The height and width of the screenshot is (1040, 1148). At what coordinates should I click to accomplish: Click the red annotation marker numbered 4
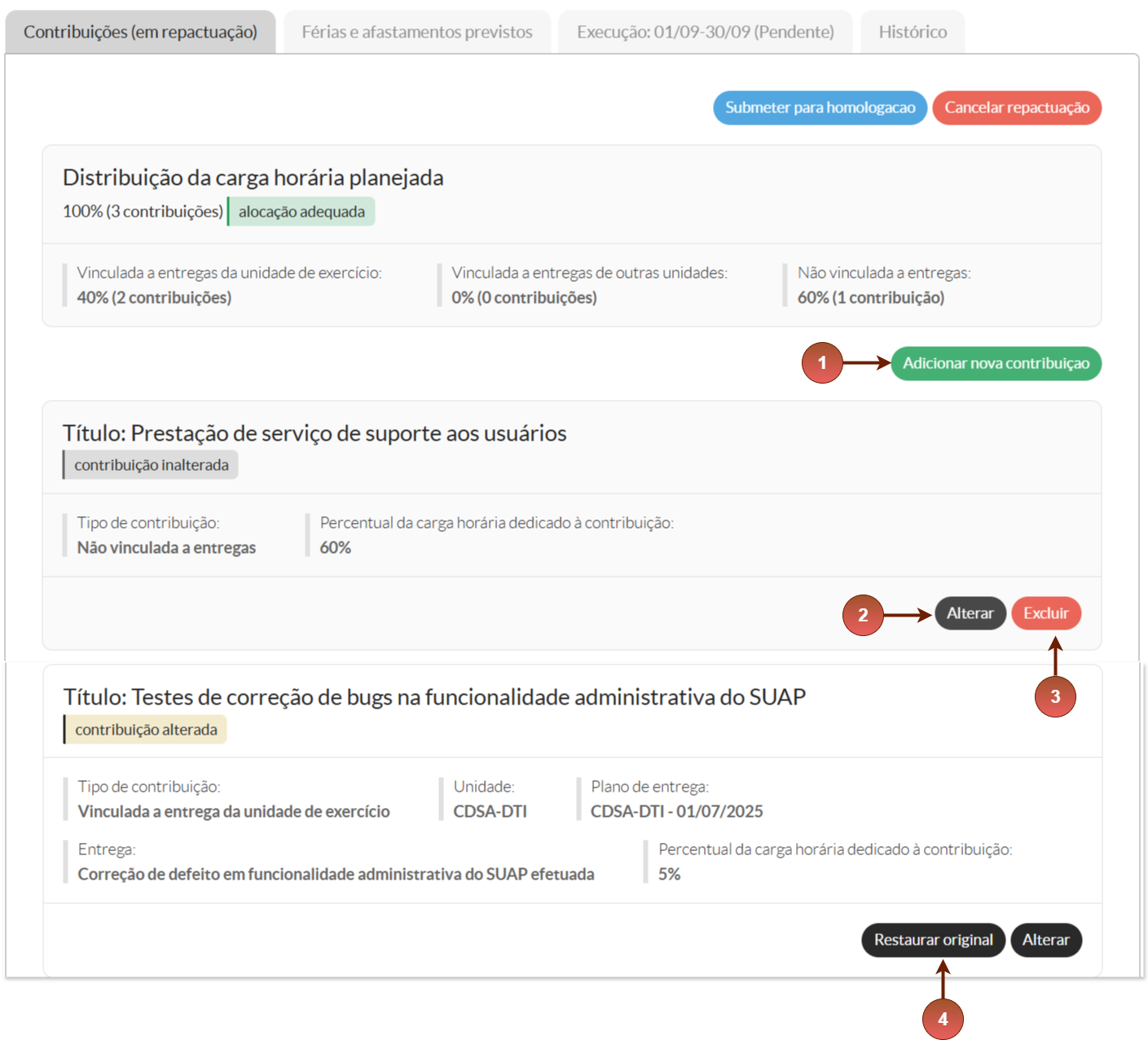pos(943,1019)
